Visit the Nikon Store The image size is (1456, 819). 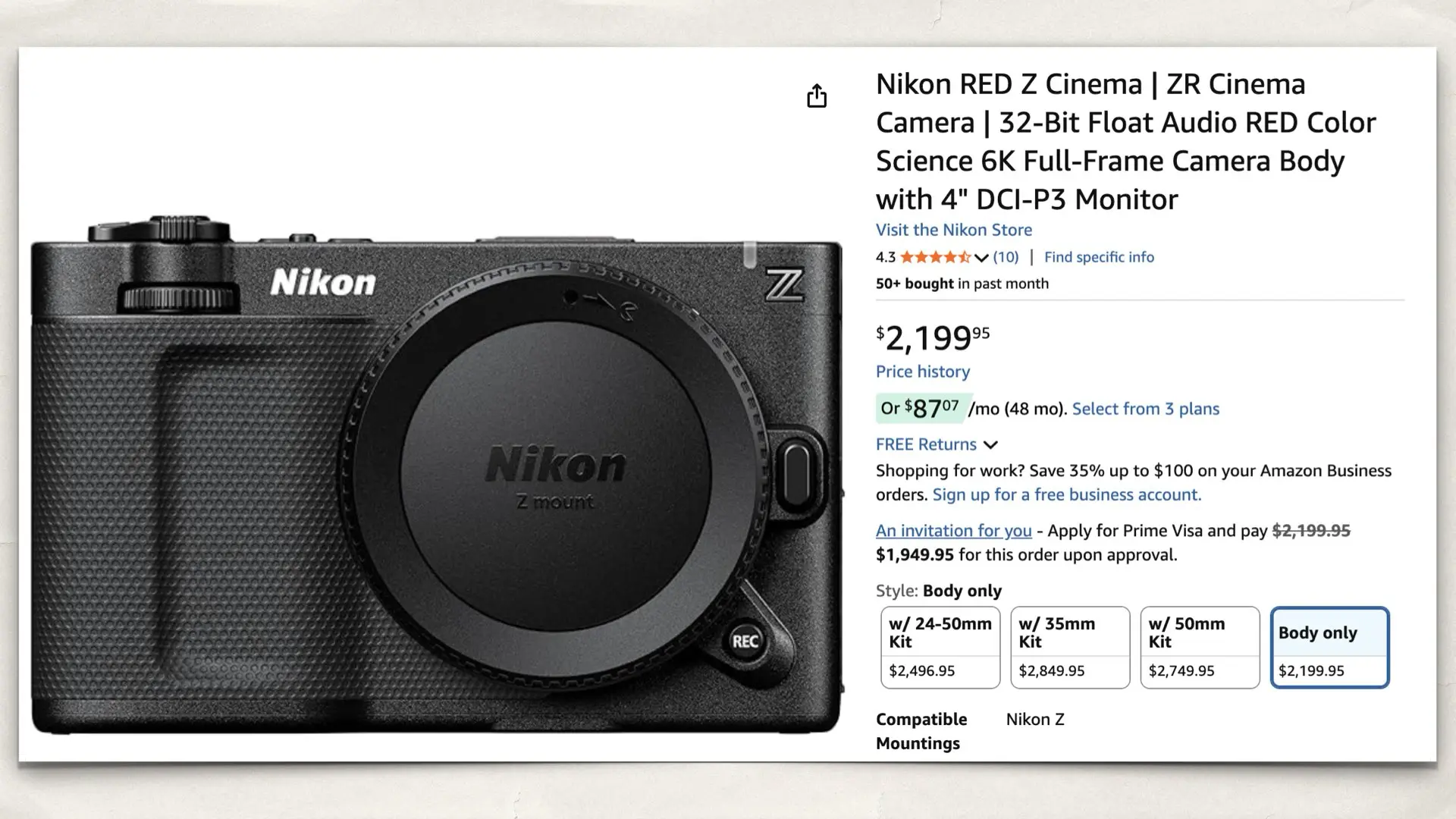[x=953, y=230]
